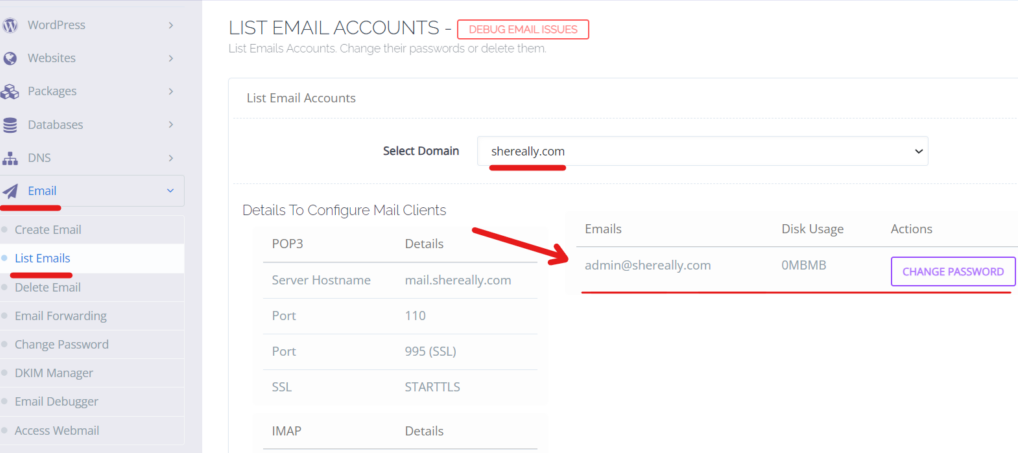Open DKIM Manager from sidebar
The image size is (1018, 453).
[x=54, y=373]
